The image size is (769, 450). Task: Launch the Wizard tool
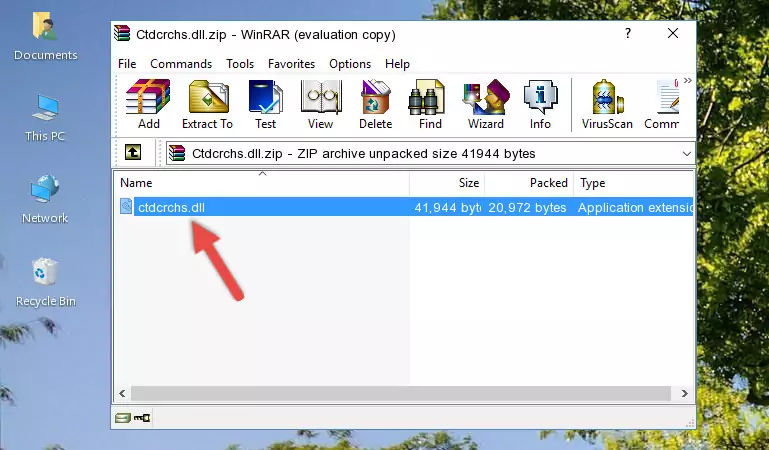[x=486, y=104]
